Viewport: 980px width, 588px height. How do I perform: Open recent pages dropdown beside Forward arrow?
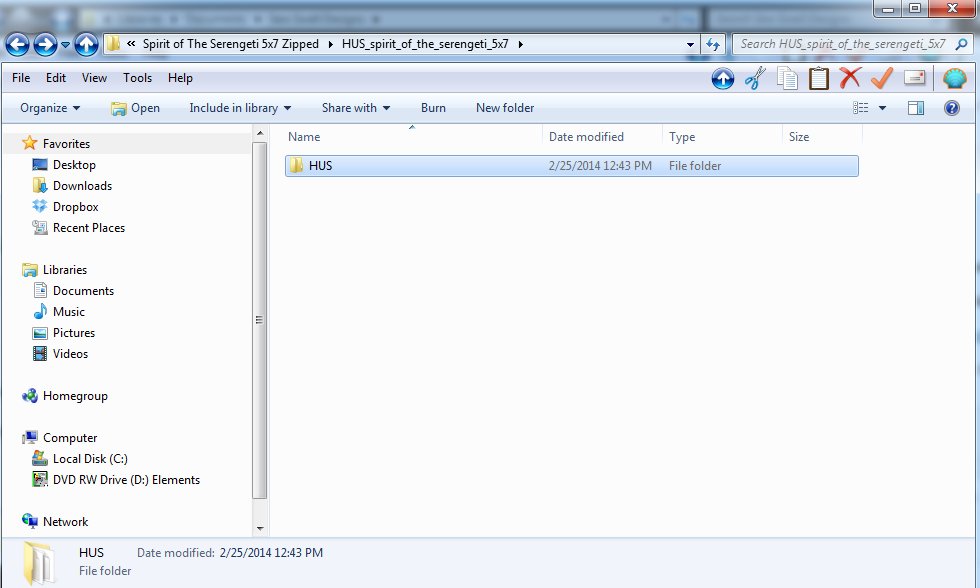tap(65, 45)
